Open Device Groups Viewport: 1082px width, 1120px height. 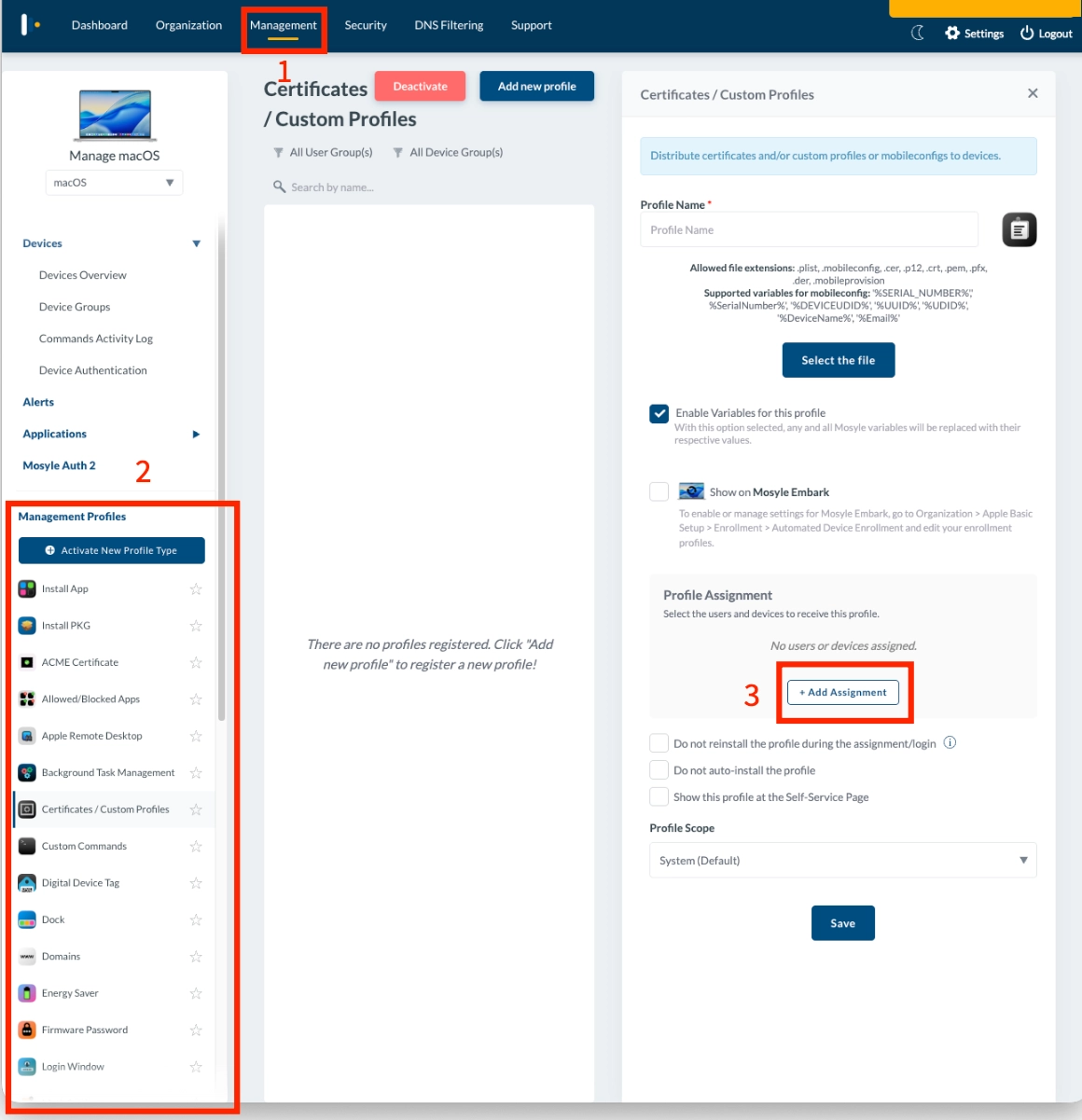pos(75,307)
